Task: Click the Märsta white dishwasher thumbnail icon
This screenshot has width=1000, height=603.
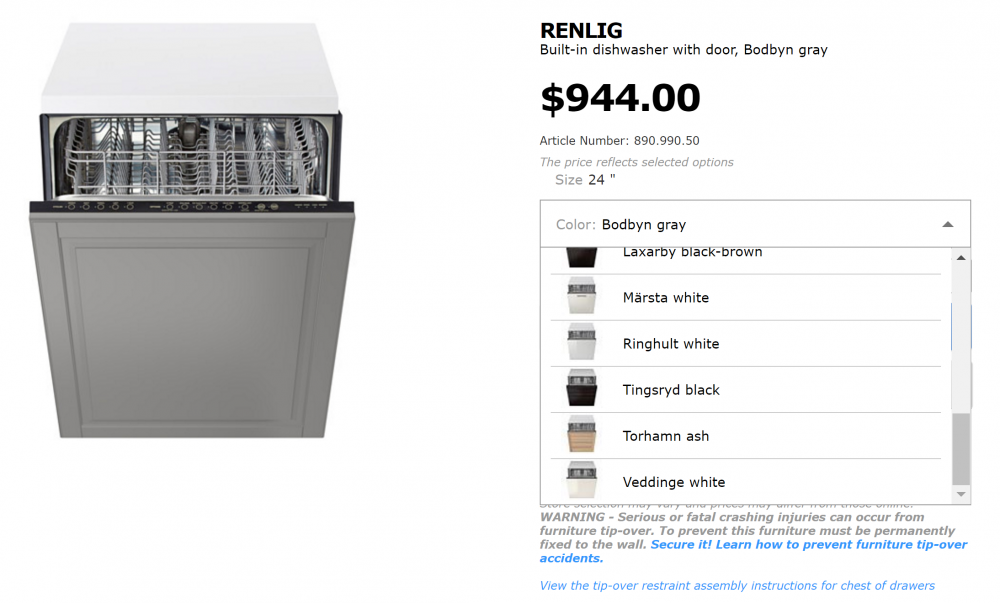Action: [582, 296]
